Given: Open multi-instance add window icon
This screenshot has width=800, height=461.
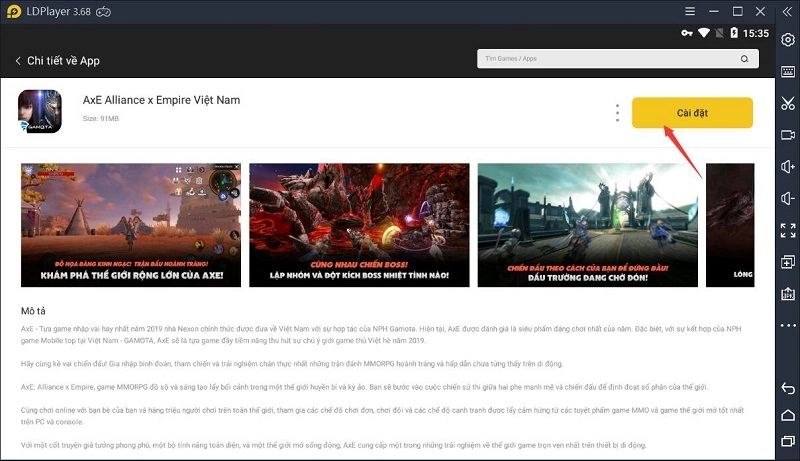Looking at the screenshot, I should pos(788,262).
